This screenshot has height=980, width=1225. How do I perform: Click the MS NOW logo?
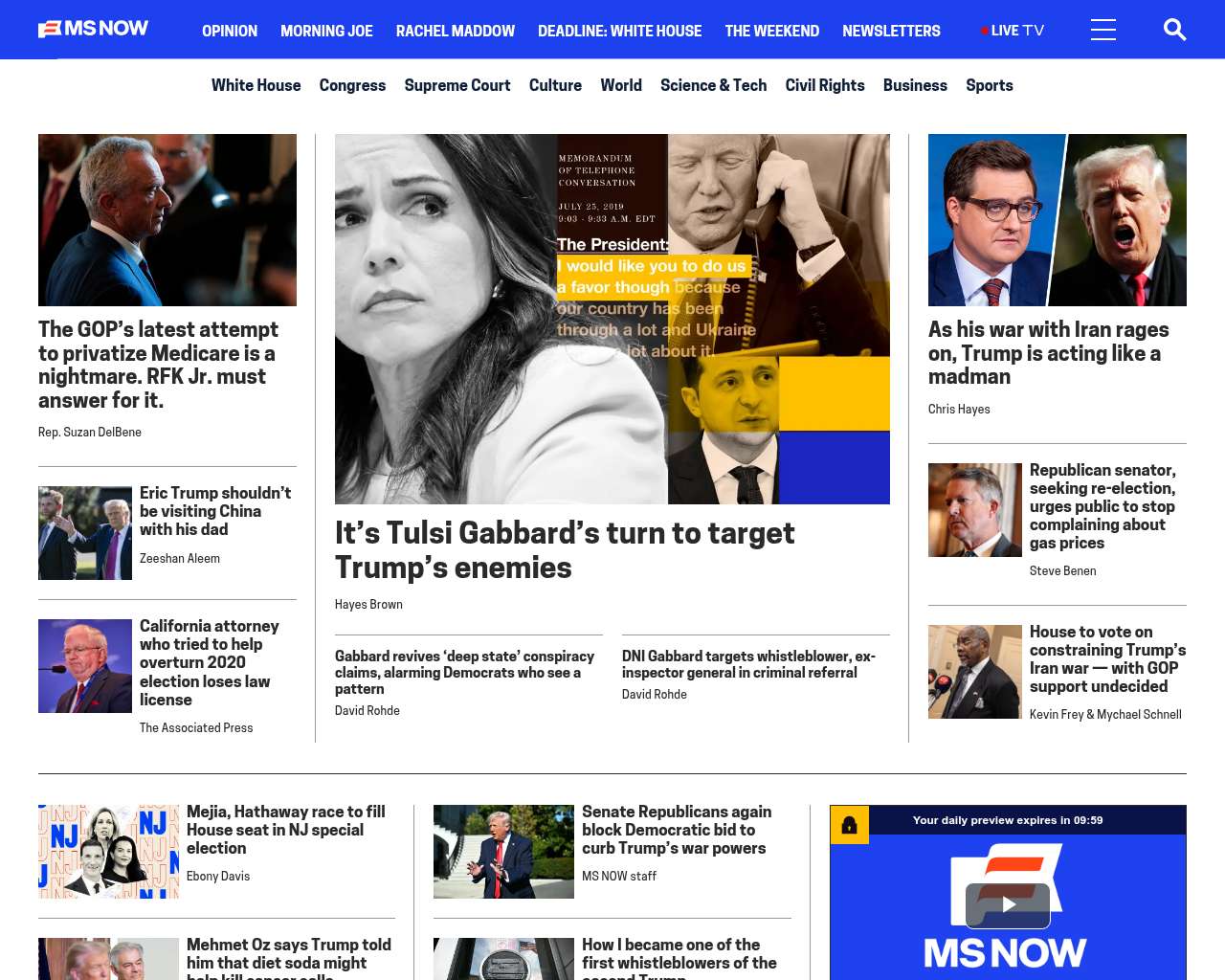point(93,29)
